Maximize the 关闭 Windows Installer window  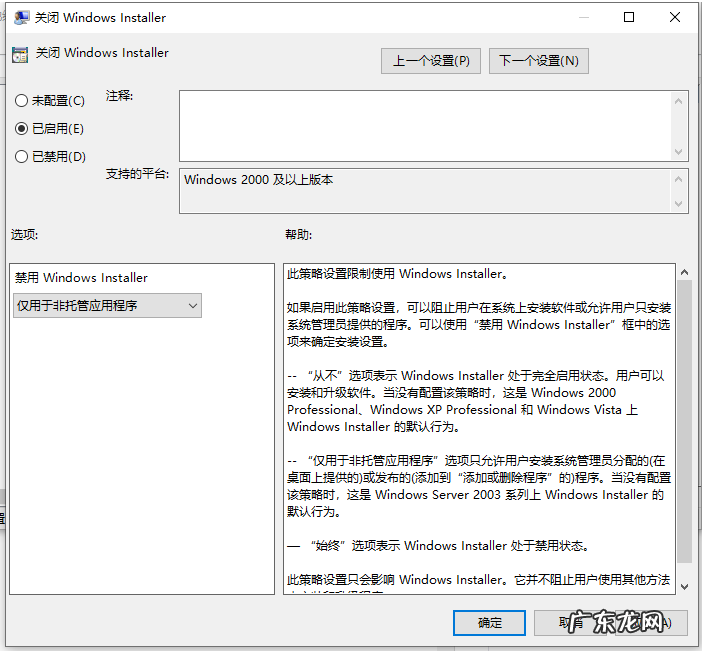tap(629, 17)
